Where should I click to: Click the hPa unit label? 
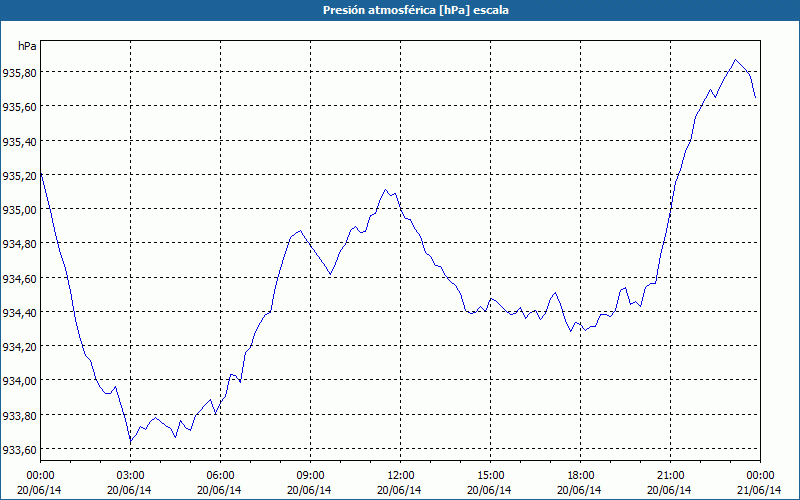(27, 46)
